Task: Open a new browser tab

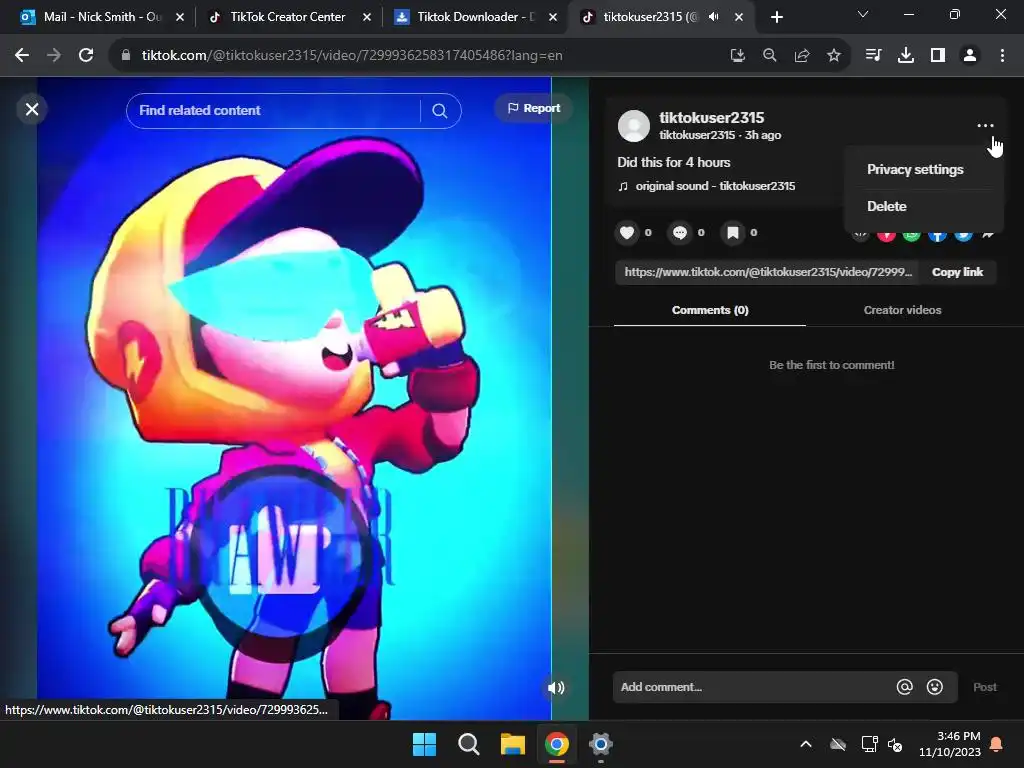Action: coord(776,17)
